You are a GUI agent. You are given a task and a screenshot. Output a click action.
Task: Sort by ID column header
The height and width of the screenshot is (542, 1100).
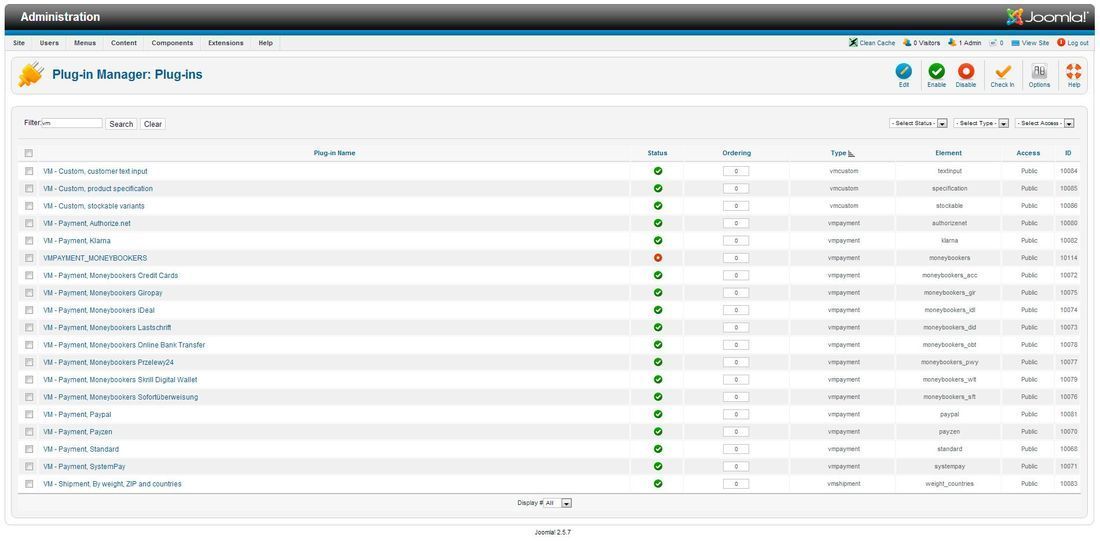(1068, 153)
